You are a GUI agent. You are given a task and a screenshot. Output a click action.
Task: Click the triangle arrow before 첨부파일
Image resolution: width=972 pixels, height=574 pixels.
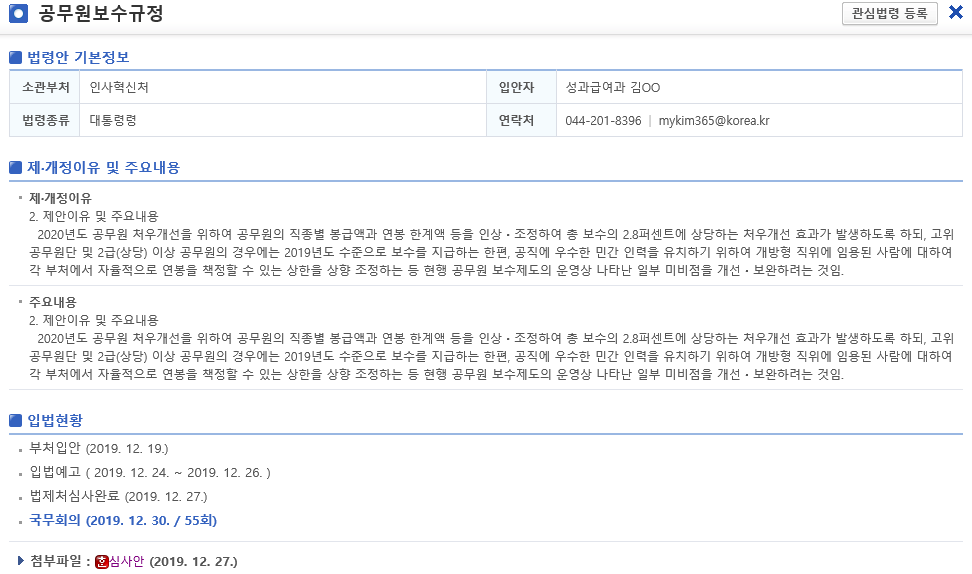tap(20, 561)
